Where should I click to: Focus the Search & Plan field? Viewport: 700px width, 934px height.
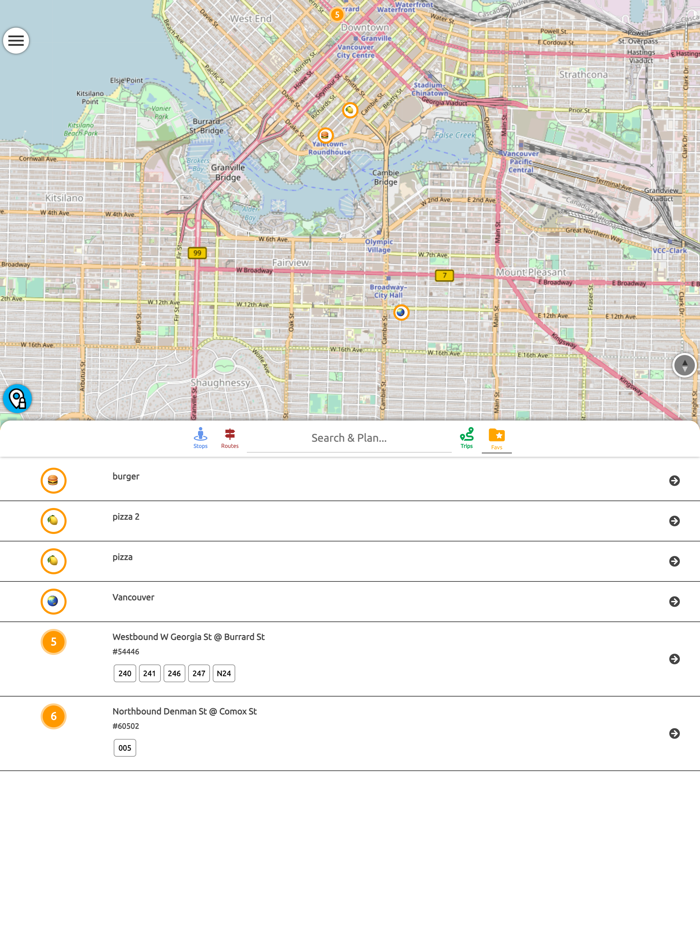pos(349,438)
